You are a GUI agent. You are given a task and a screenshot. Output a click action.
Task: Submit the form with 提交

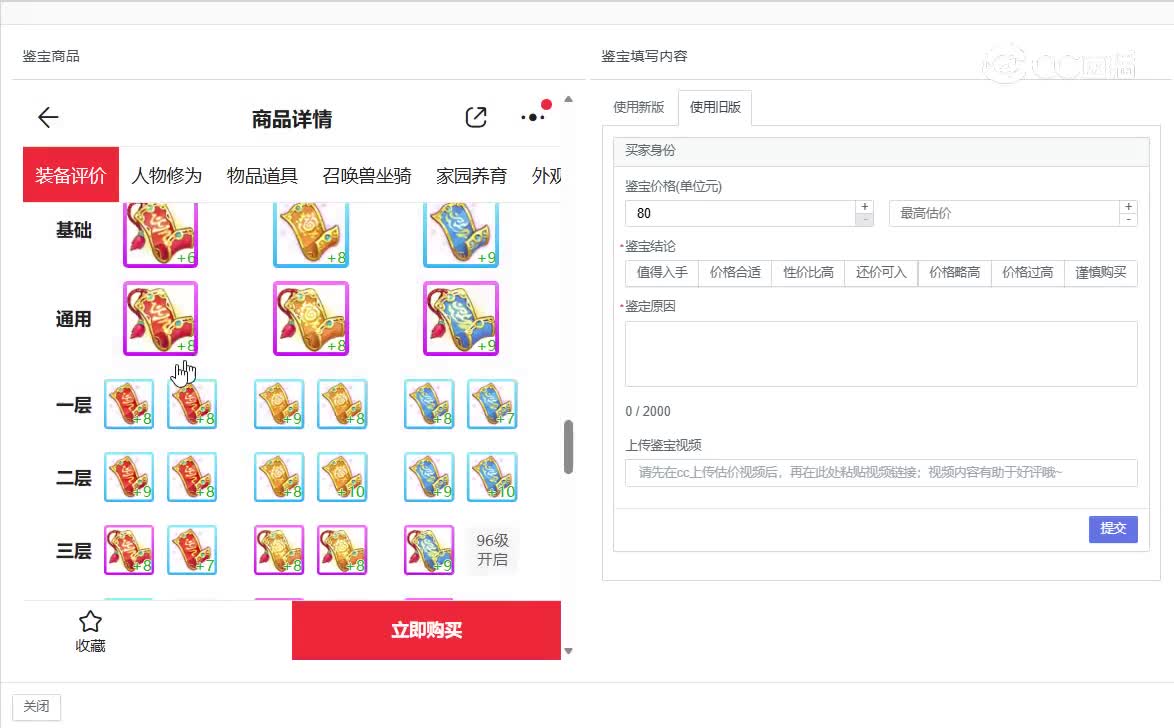click(1113, 529)
